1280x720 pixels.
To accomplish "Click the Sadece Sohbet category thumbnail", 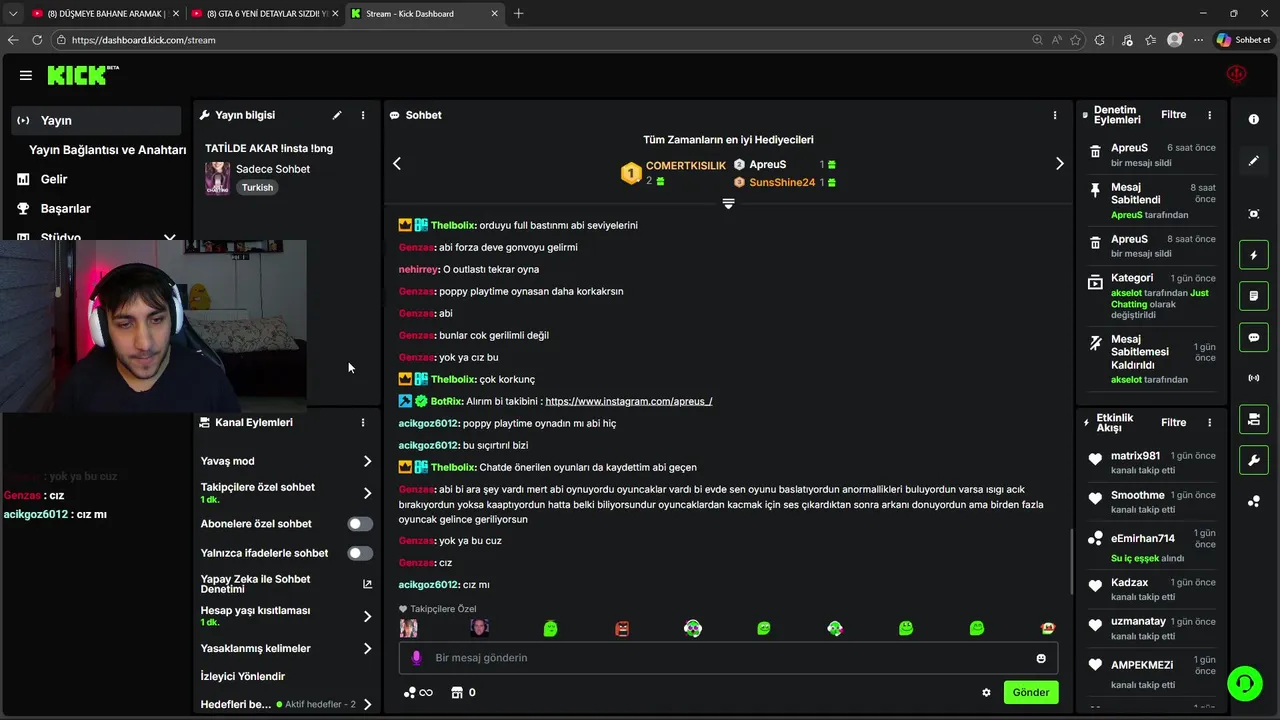I will 217,178.
